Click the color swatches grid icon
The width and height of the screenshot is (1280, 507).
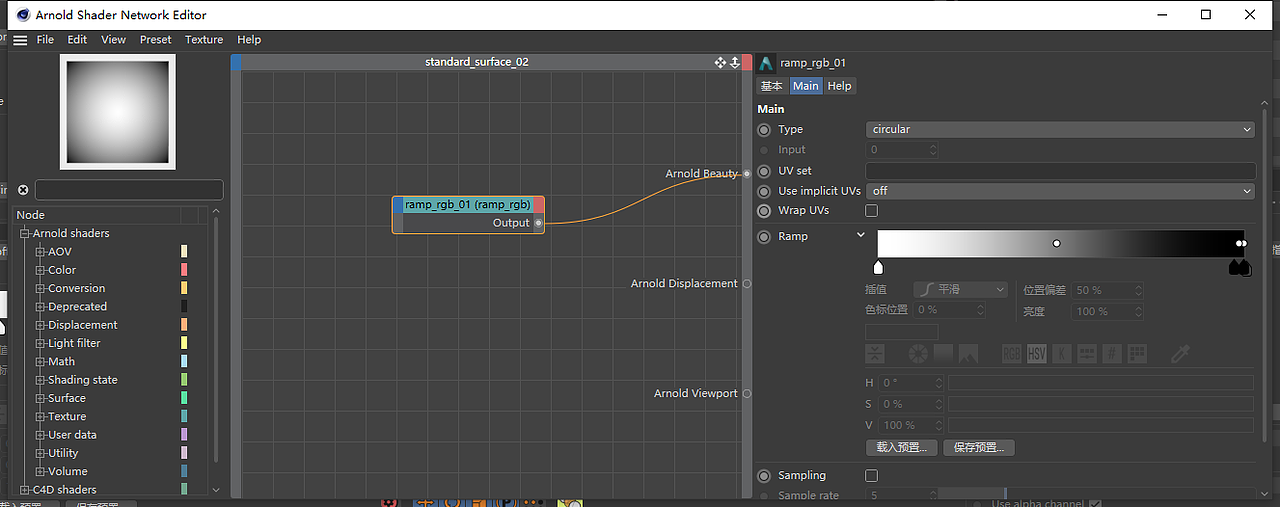(1136, 354)
